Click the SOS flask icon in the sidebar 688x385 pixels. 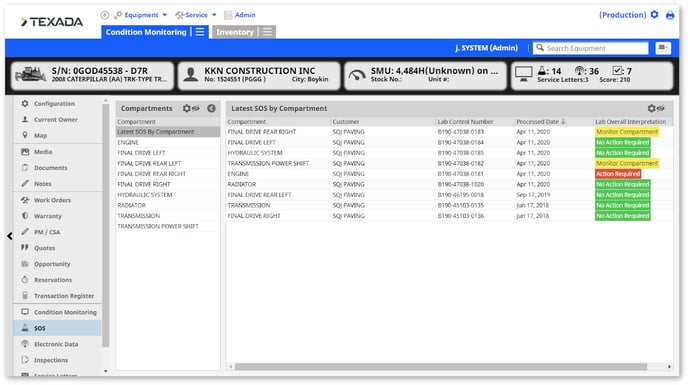point(25,328)
